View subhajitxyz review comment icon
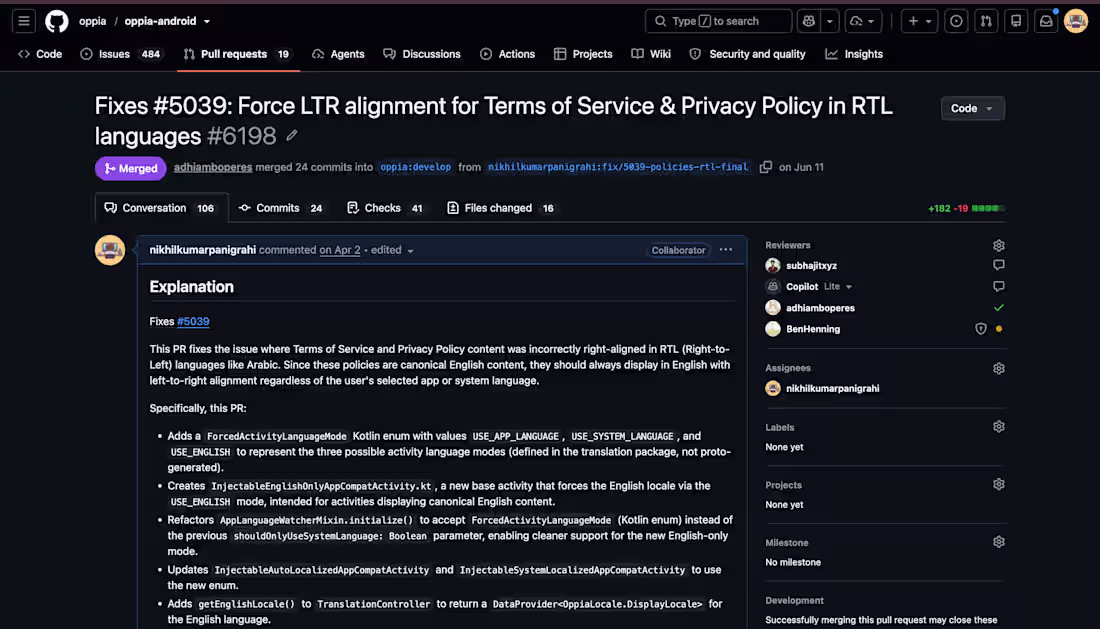This screenshot has width=1100, height=629. [x=999, y=265]
